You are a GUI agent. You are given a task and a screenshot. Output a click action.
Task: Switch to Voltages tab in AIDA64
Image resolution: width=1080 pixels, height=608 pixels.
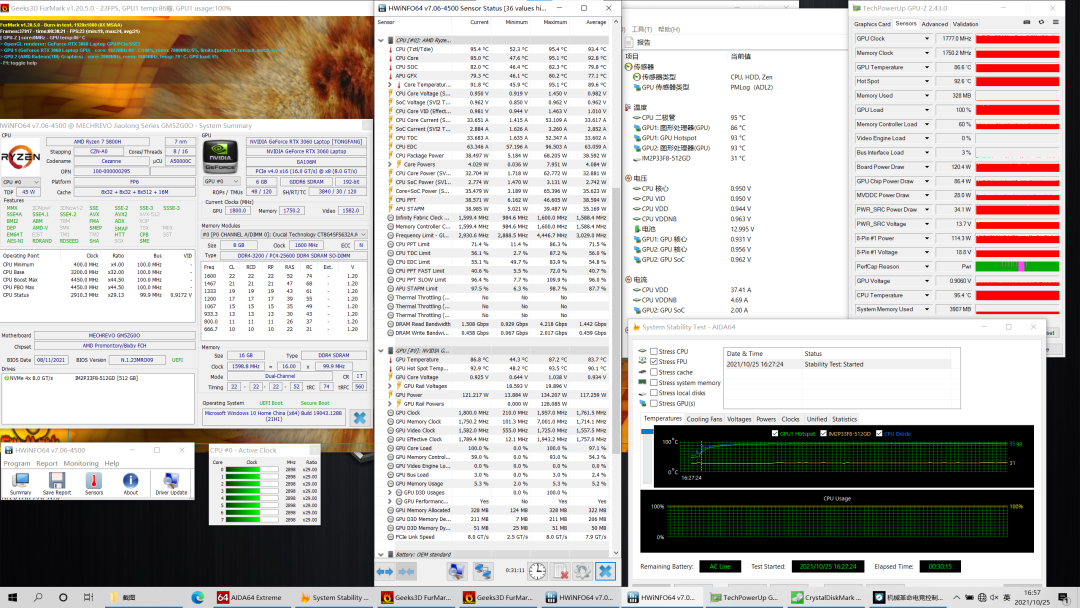click(x=739, y=419)
